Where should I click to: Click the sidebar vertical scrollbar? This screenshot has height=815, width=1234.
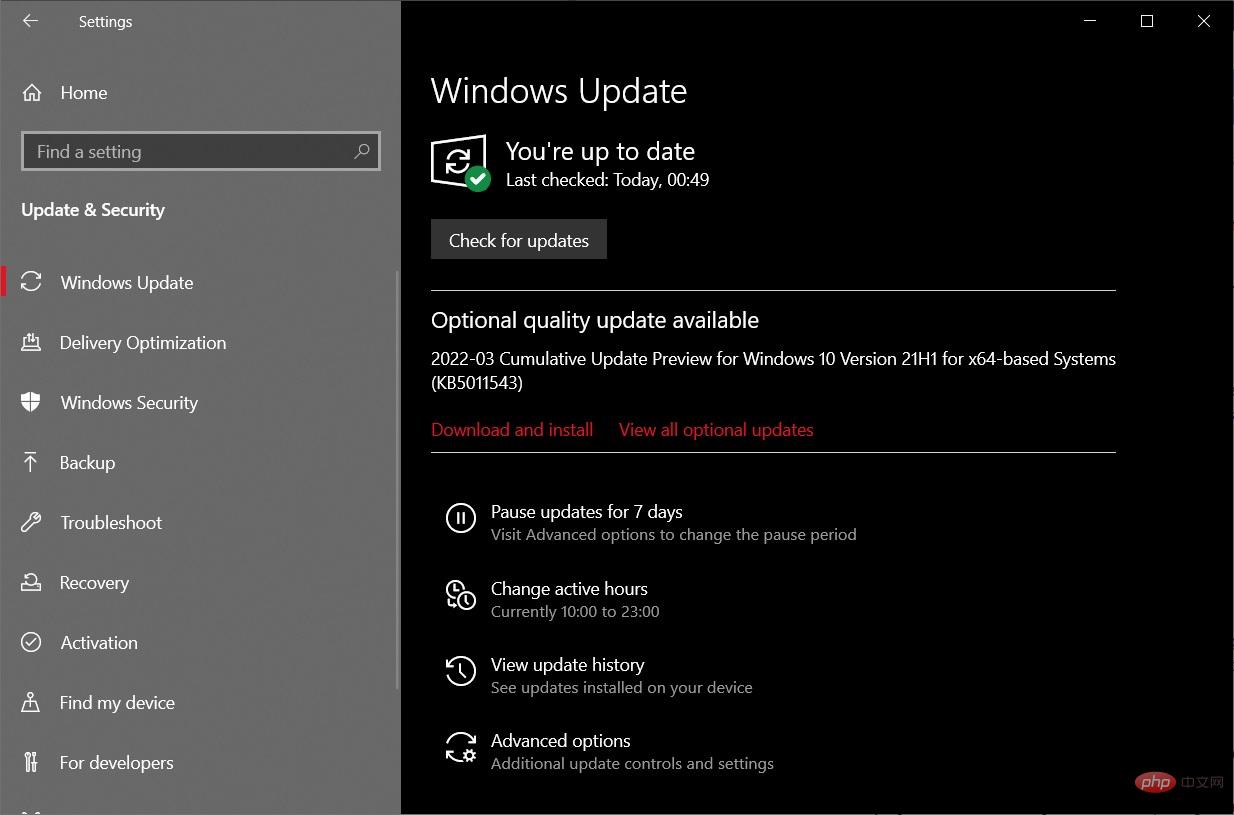[397, 480]
